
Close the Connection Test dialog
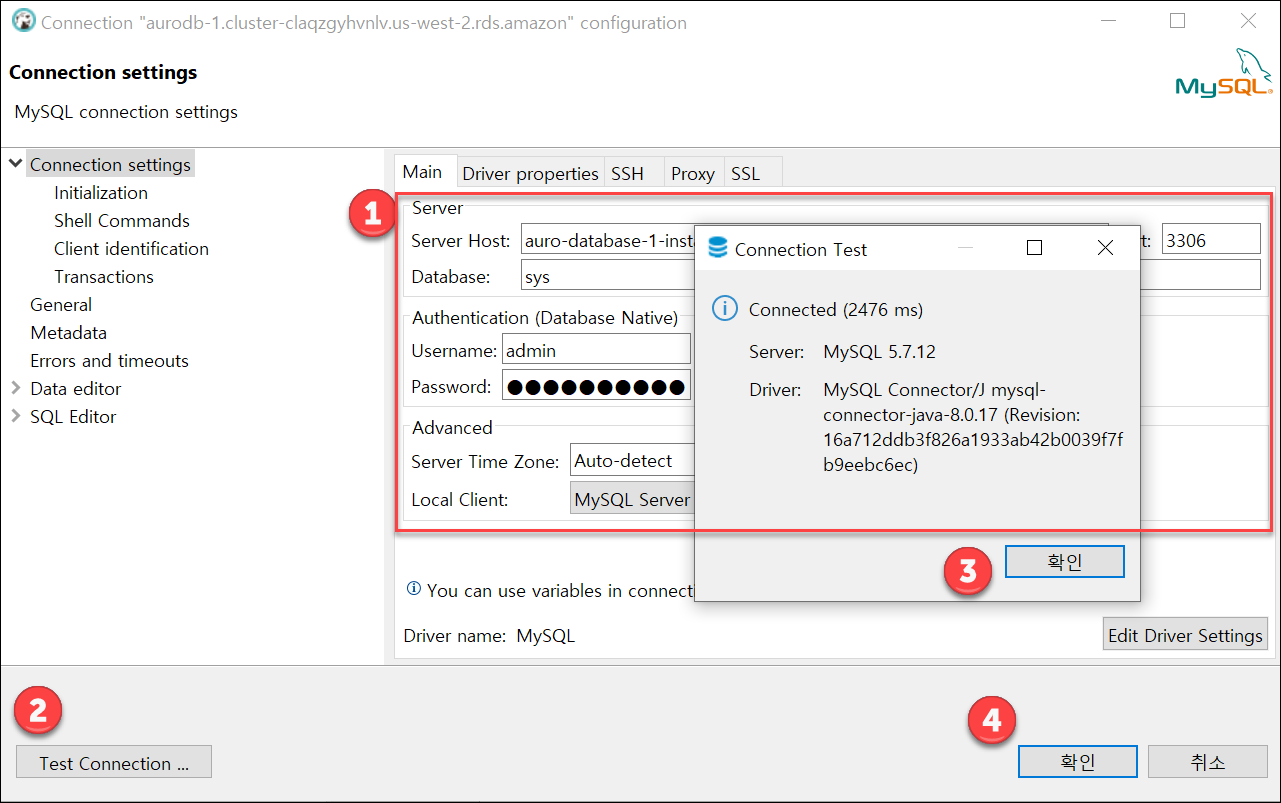1105,248
